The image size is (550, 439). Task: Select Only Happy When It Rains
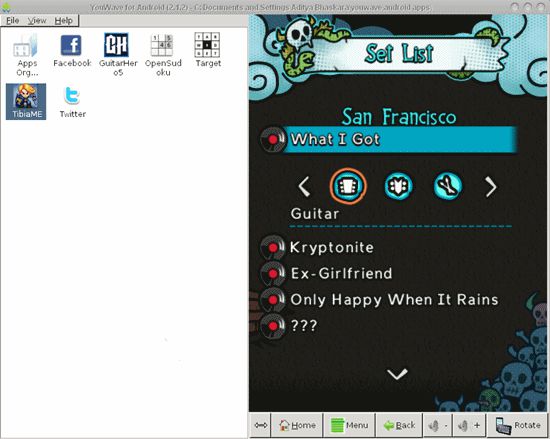(394, 300)
